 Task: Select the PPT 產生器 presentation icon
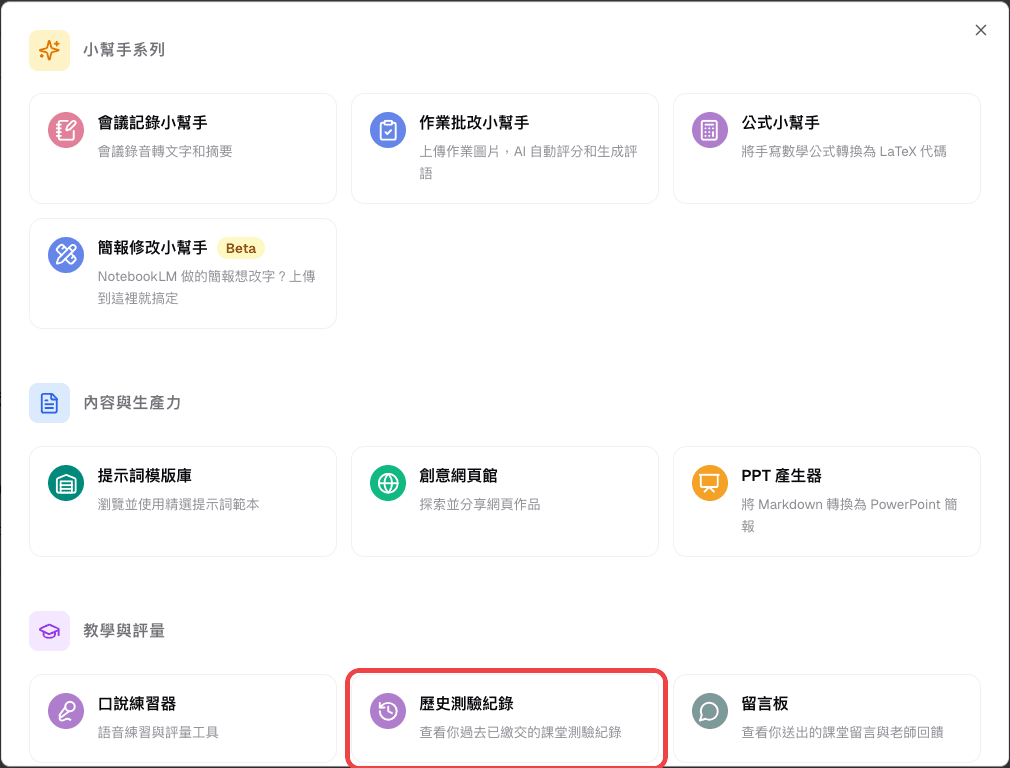(710, 483)
